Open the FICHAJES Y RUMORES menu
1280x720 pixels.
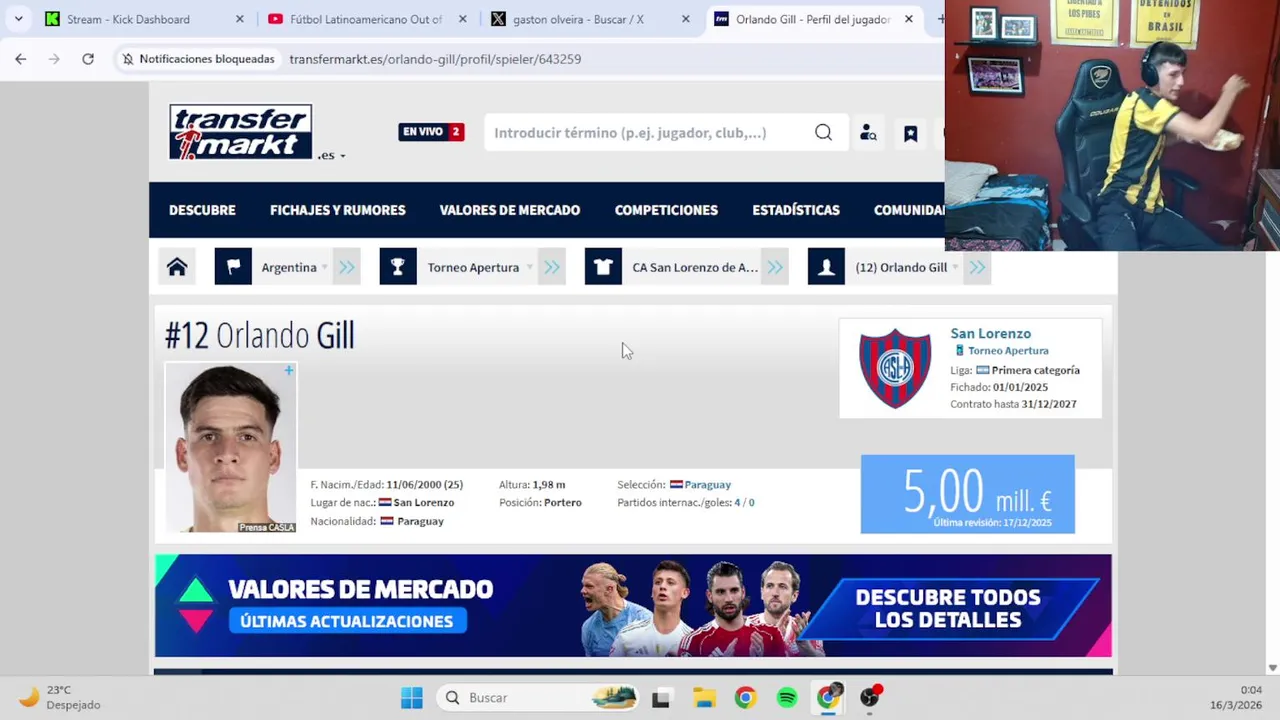point(338,210)
